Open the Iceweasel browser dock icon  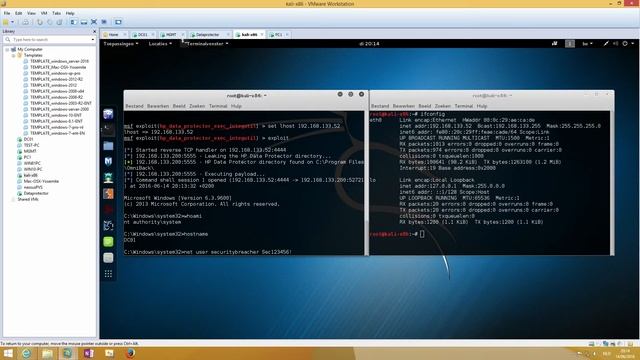pyautogui.click(x=108, y=114)
